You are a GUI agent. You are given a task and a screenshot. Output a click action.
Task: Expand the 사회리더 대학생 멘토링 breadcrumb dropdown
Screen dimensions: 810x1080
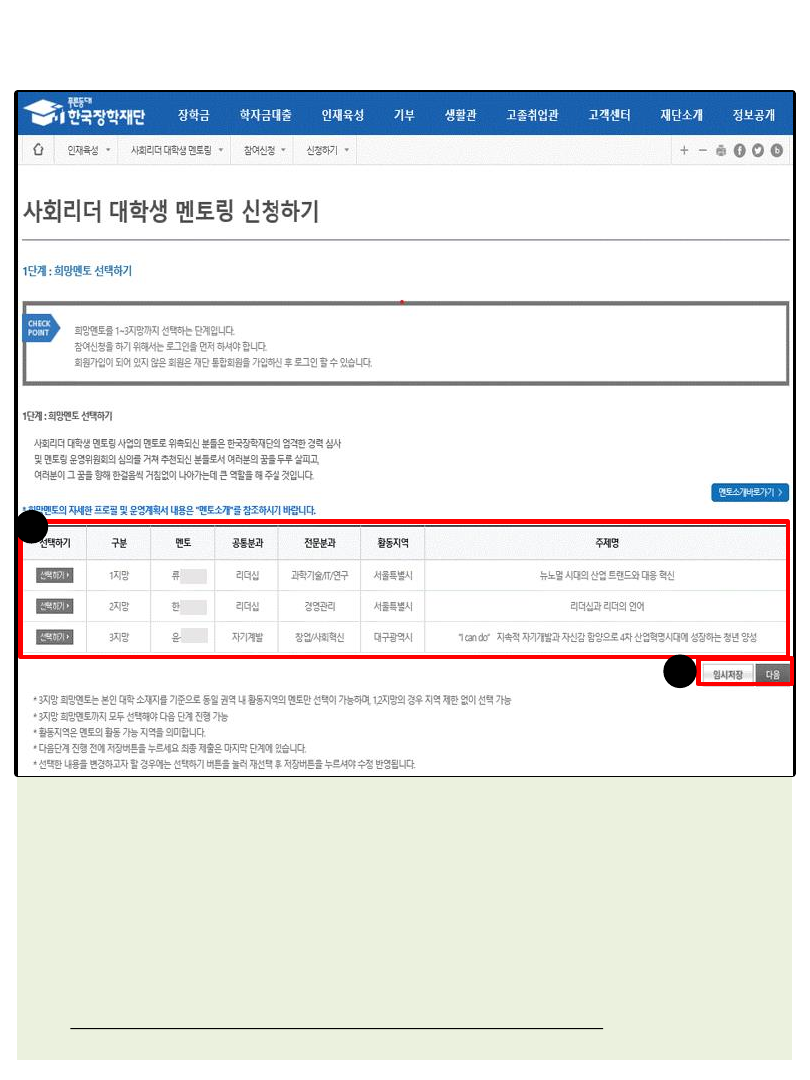tap(177, 151)
